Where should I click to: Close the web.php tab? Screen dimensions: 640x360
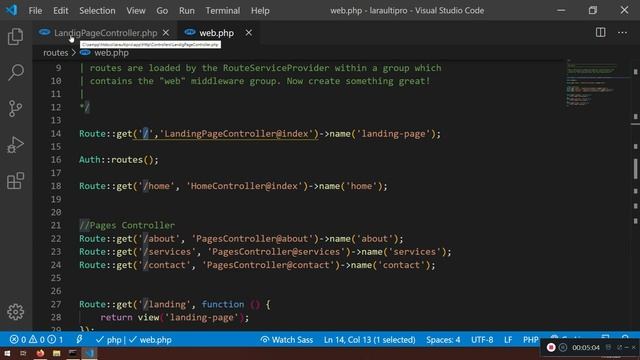coord(249,33)
